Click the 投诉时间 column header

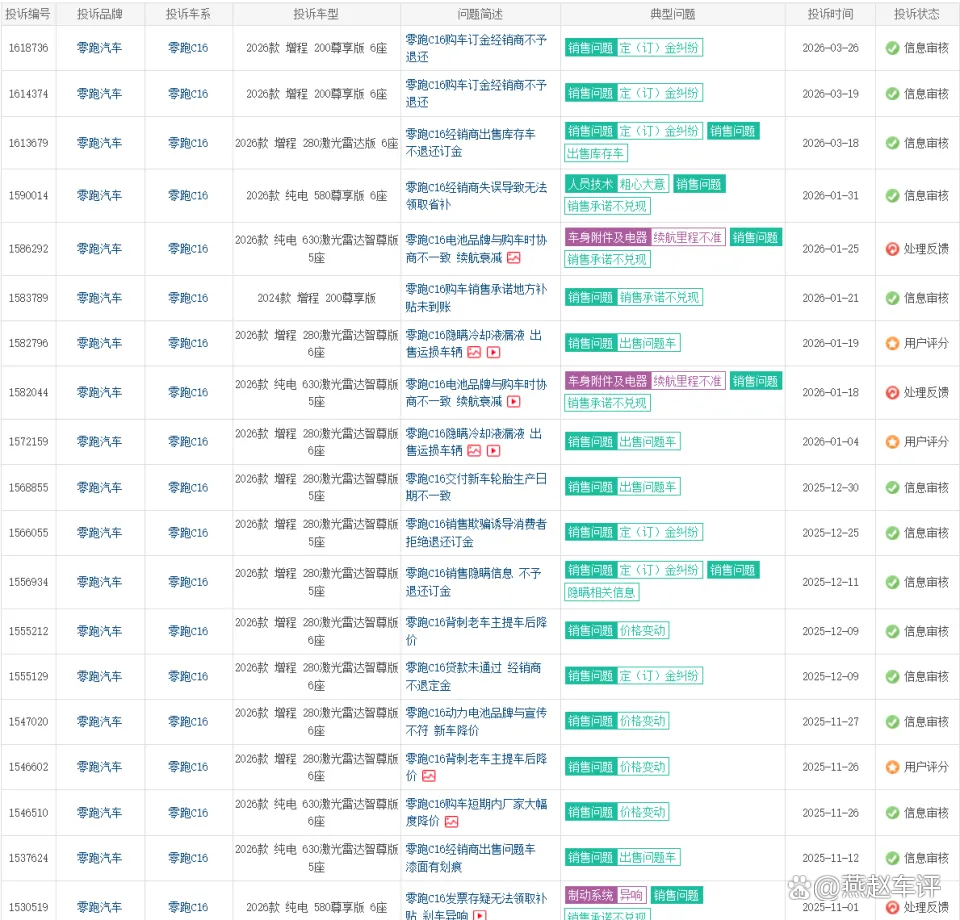(x=831, y=14)
